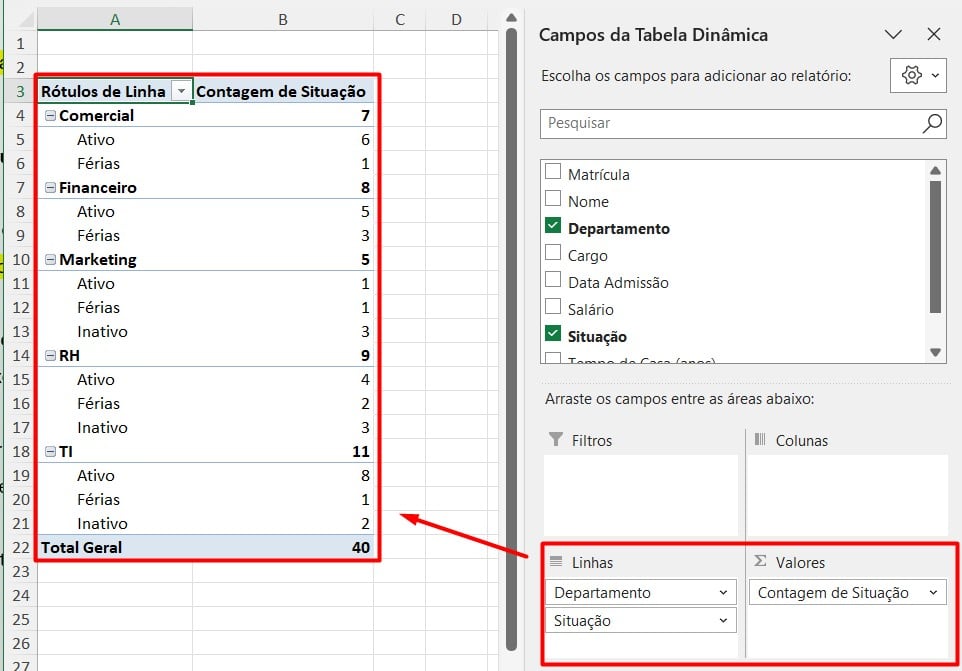Check the Nome field checkbox

(553, 199)
